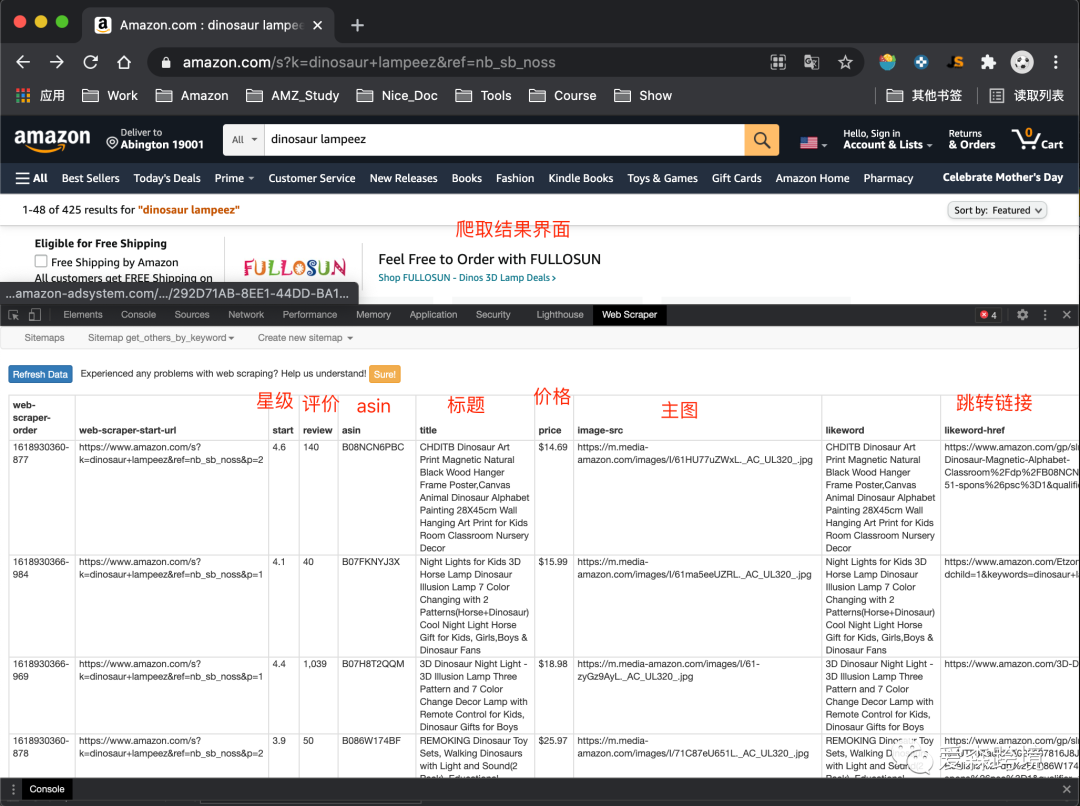Click the browser forward arrow
The width and height of the screenshot is (1080, 806).
pos(56,62)
